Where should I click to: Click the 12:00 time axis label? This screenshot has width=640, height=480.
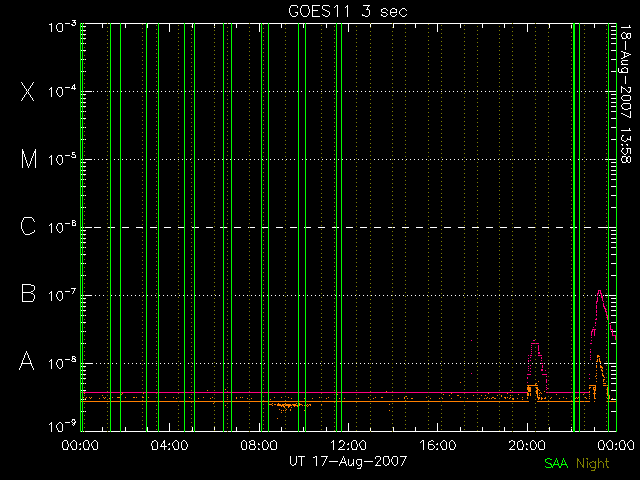[348, 445]
